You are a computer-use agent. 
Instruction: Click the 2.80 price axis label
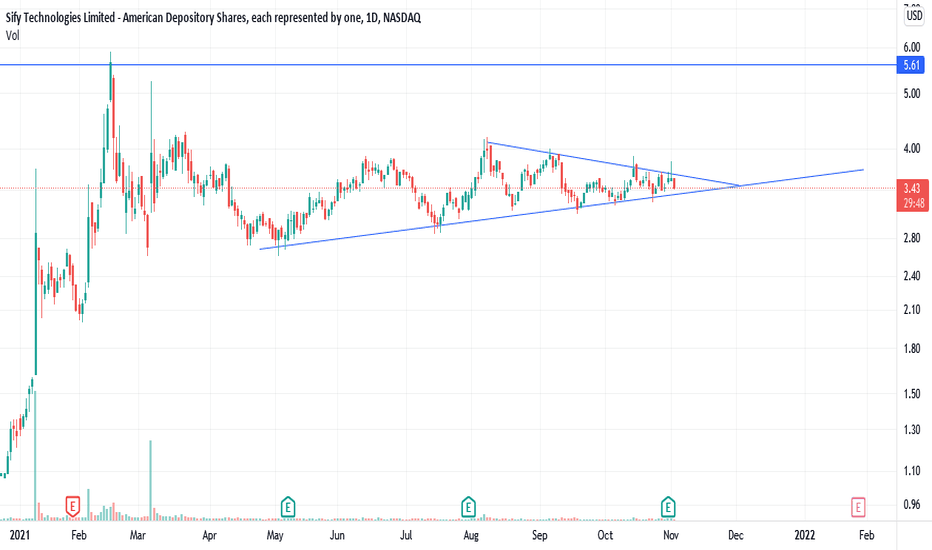pyautogui.click(x=911, y=238)
